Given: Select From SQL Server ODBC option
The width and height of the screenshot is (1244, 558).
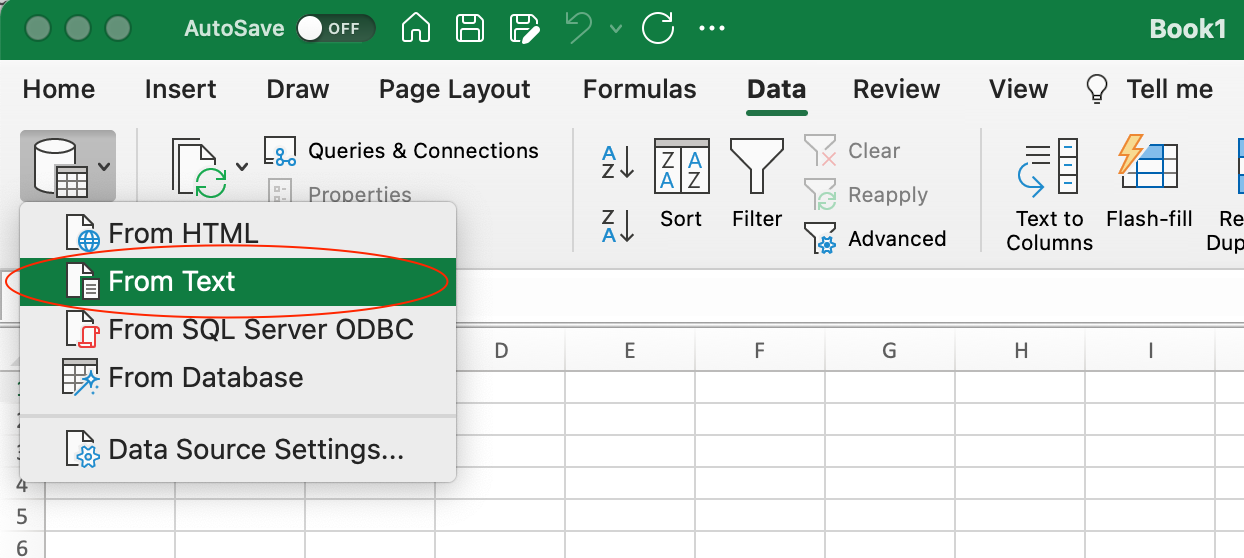Looking at the screenshot, I should (260, 329).
